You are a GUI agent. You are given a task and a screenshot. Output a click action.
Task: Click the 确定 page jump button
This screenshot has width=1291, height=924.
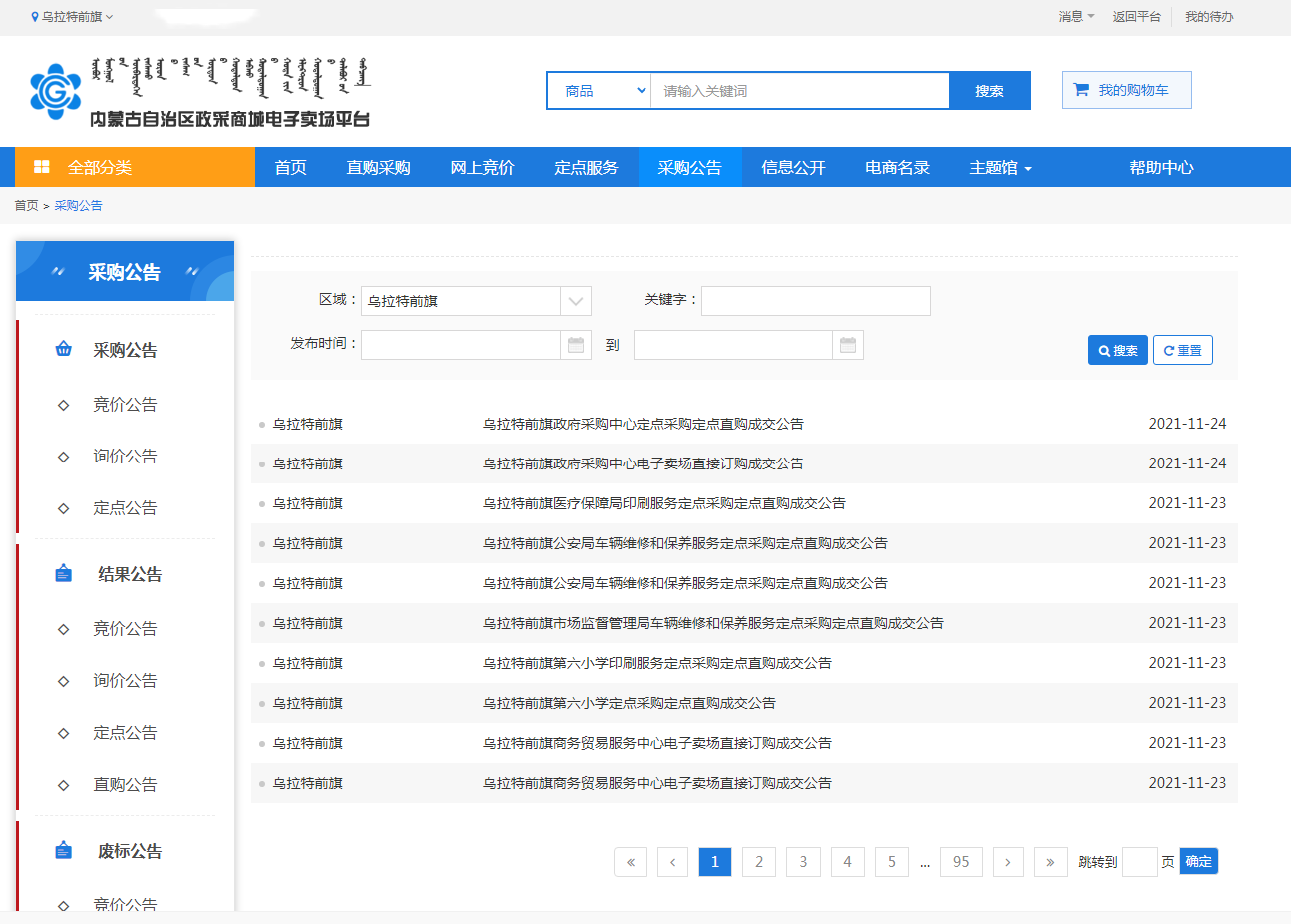(x=1199, y=861)
